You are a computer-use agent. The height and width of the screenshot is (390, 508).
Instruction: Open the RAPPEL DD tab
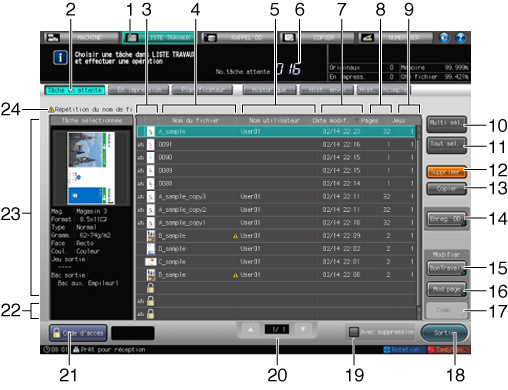[x=238, y=38]
